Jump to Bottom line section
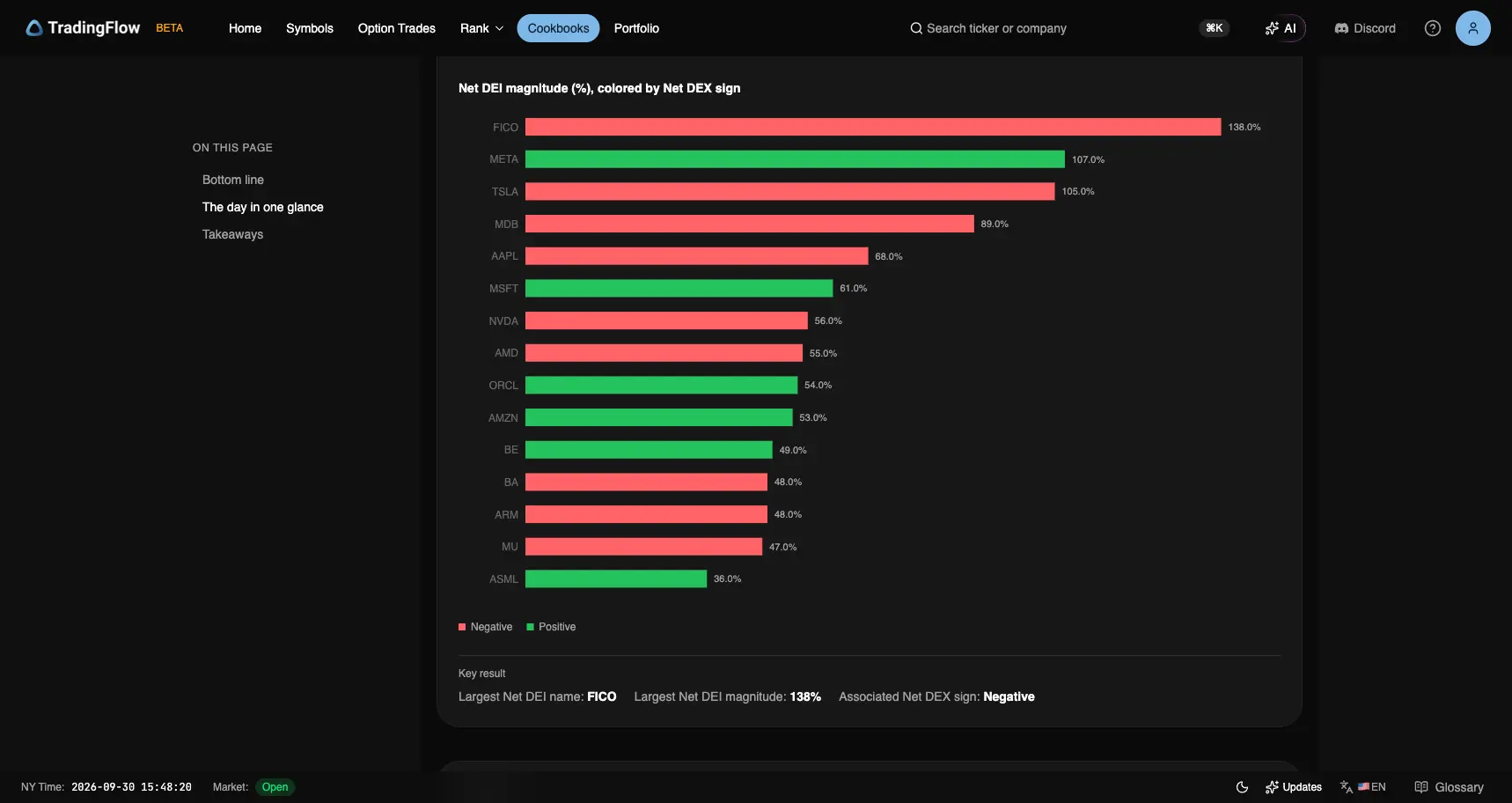This screenshot has height=803, width=1512. point(233,180)
